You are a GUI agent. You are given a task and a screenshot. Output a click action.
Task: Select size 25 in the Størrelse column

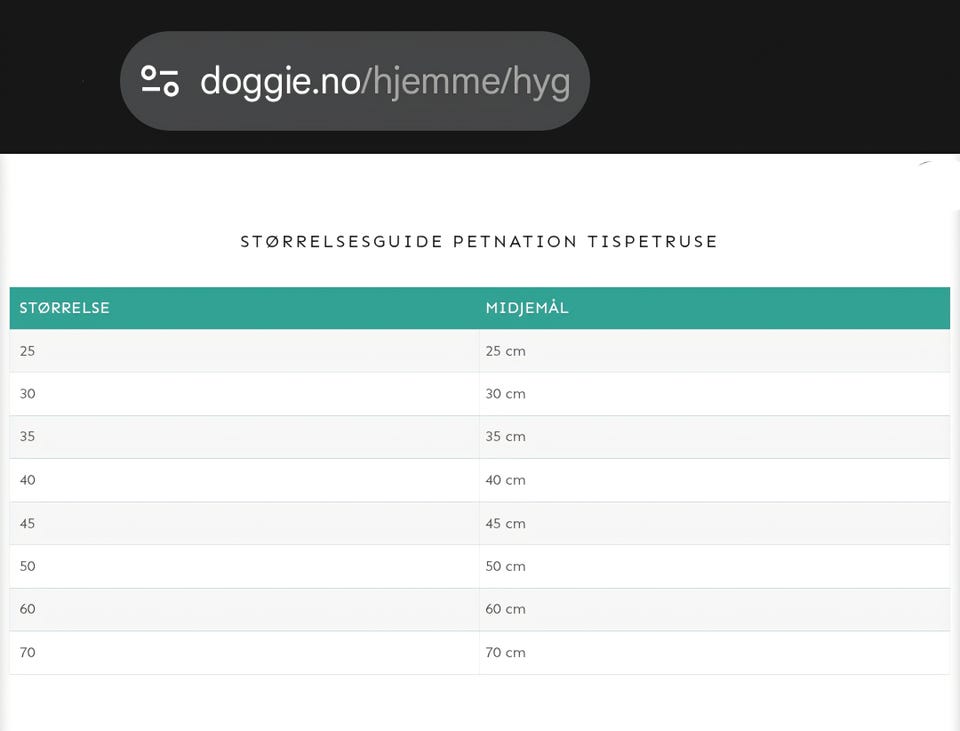tap(28, 351)
